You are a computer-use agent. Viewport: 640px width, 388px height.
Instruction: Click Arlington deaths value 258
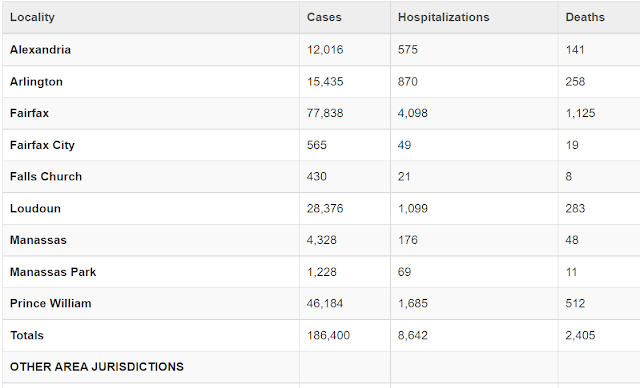[x=575, y=82]
